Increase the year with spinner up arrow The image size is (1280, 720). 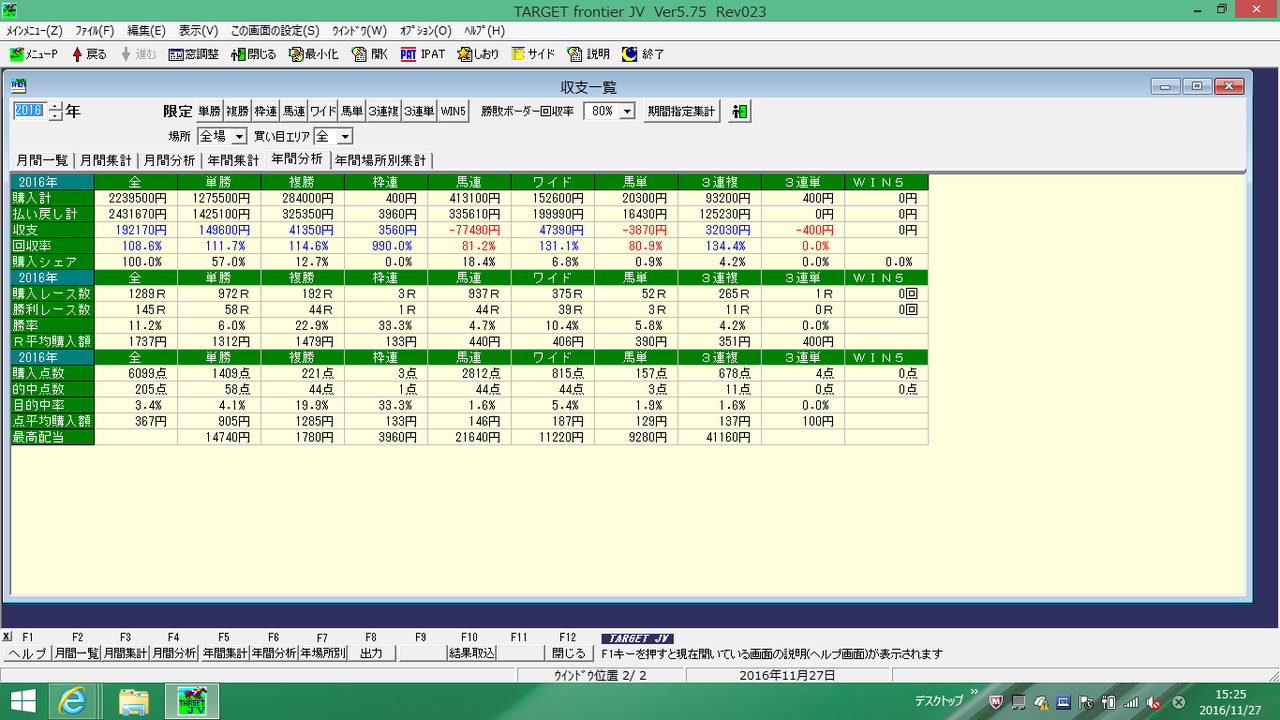click(55, 107)
